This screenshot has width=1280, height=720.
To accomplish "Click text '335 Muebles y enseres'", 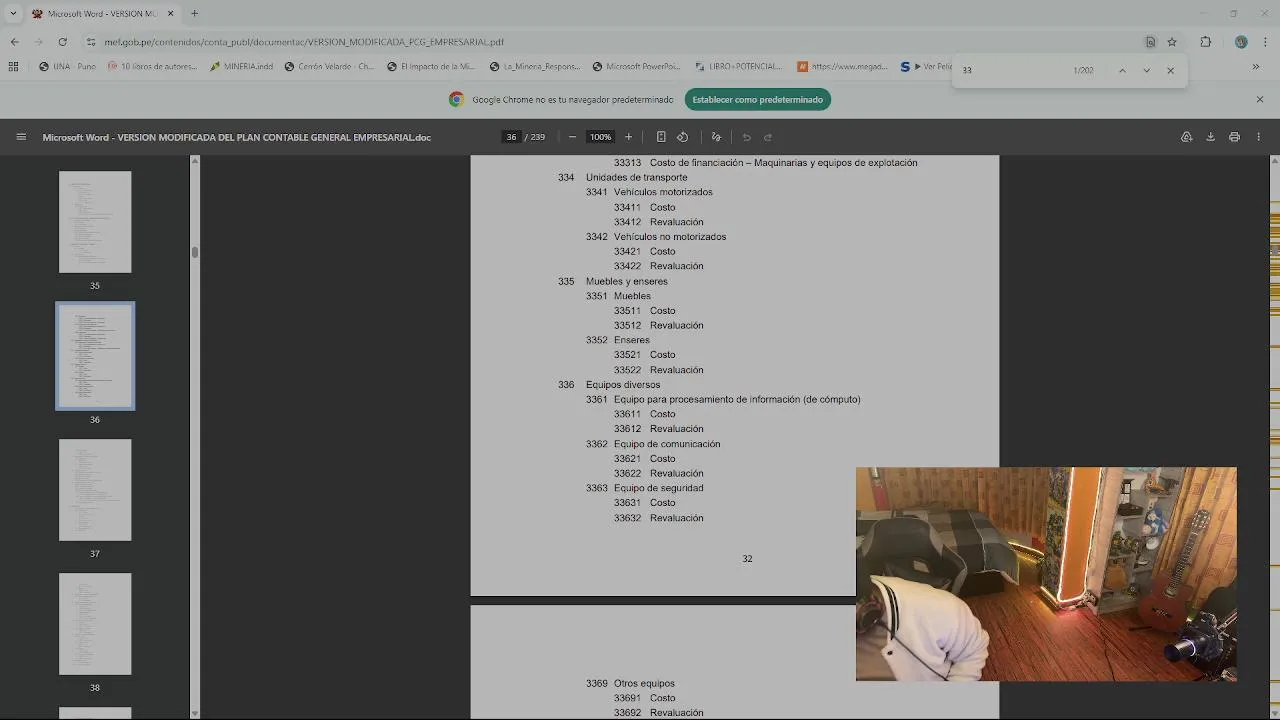I will (612, 281).
